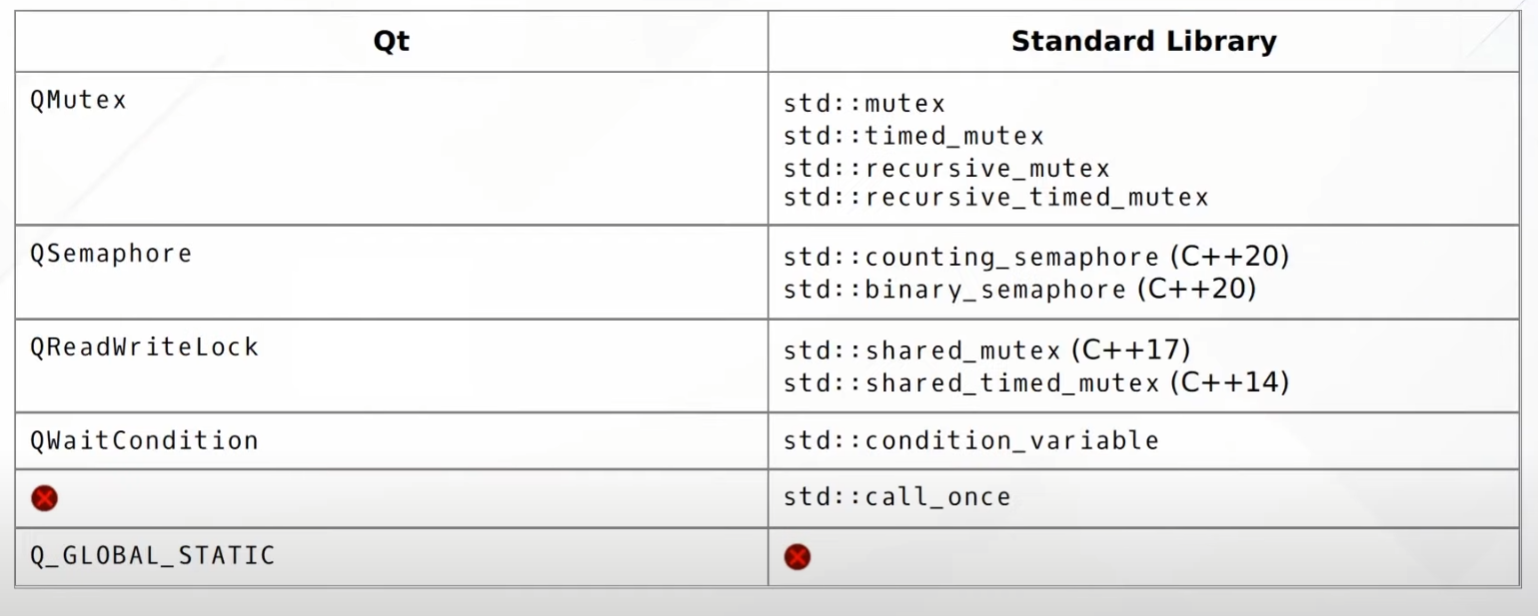1538x616 pixels.
Task: Click the std::timed_mutex entry
Action: (x=913, y=136)
